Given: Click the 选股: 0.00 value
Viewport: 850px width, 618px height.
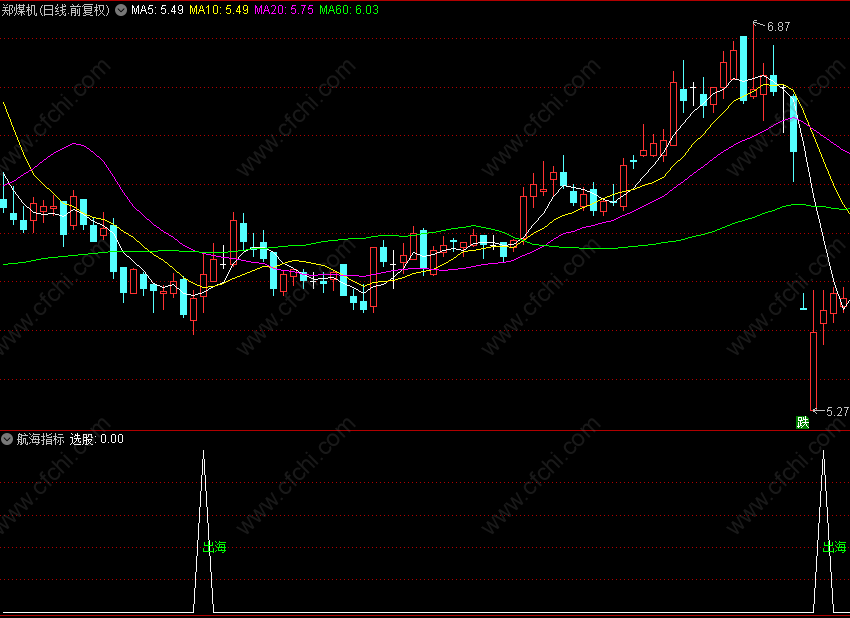Looking at the screenshot, I should click(97, 439).
